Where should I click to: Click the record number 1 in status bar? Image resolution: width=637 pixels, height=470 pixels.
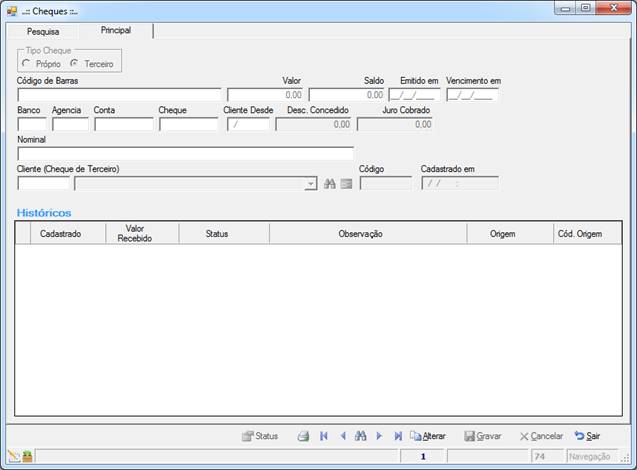(x=422, y=456)
